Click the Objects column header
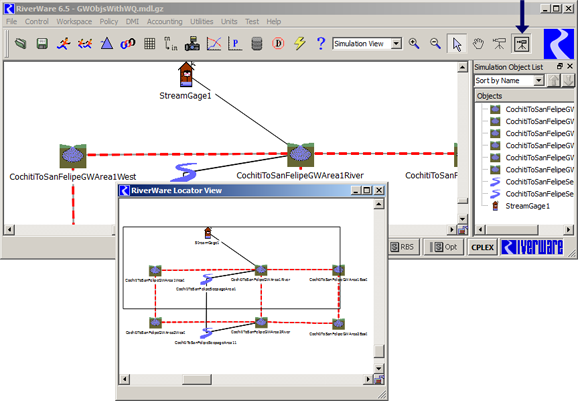The image size is (578, 401). click(x=525, y=96)
